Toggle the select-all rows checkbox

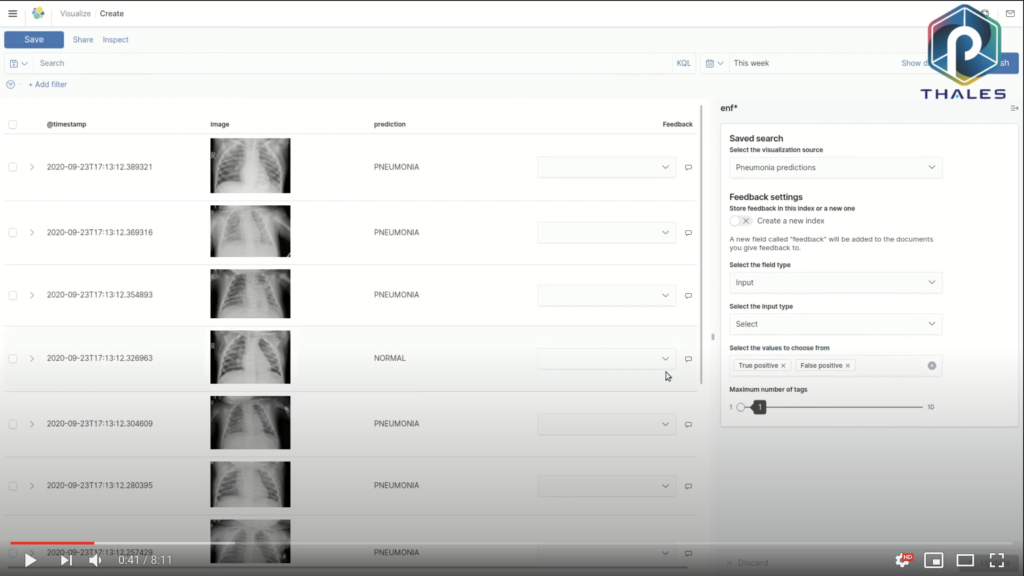click(x=12, y=124)
